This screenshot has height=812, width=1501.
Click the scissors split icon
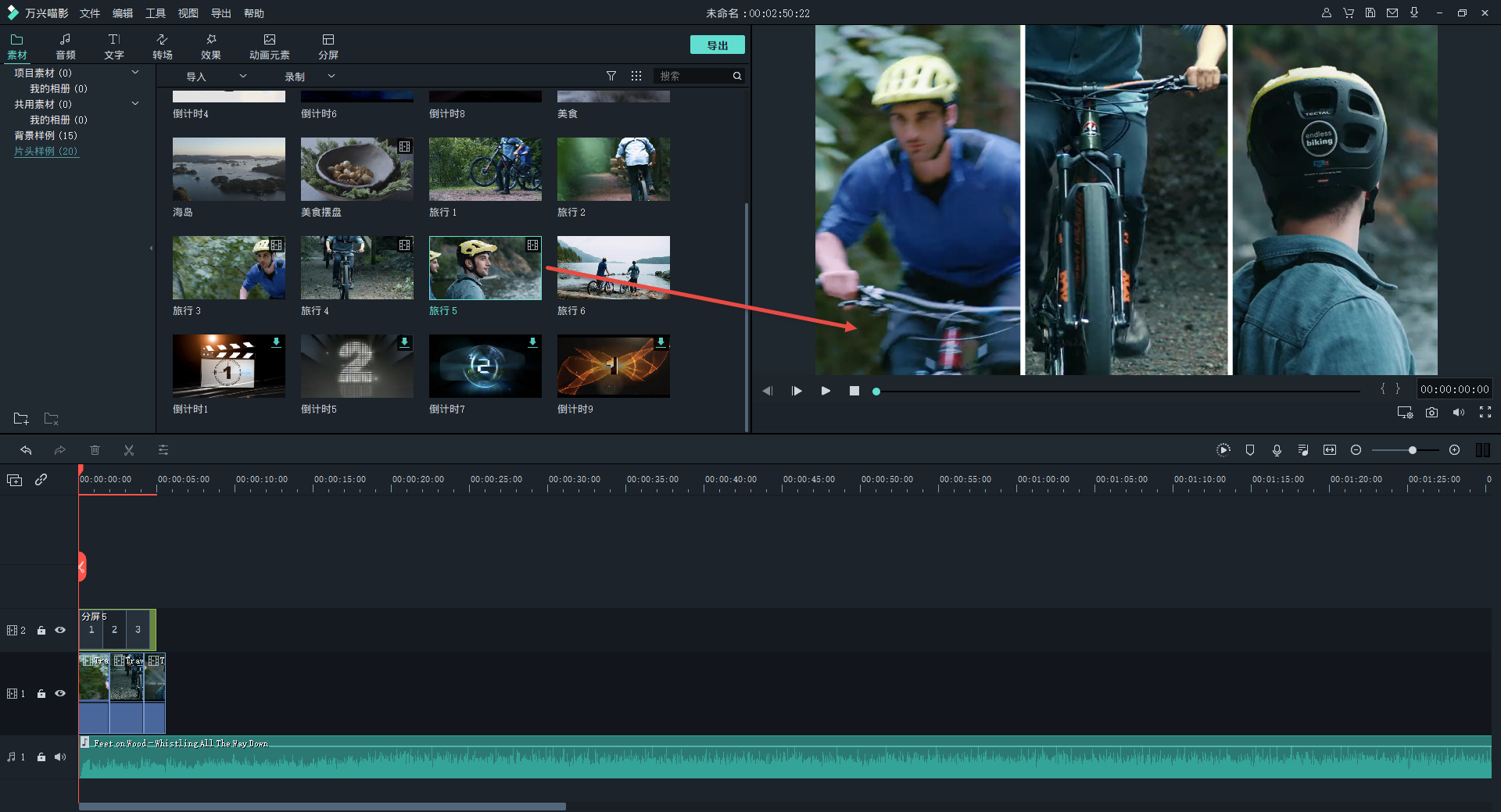(x=129, y=450)
